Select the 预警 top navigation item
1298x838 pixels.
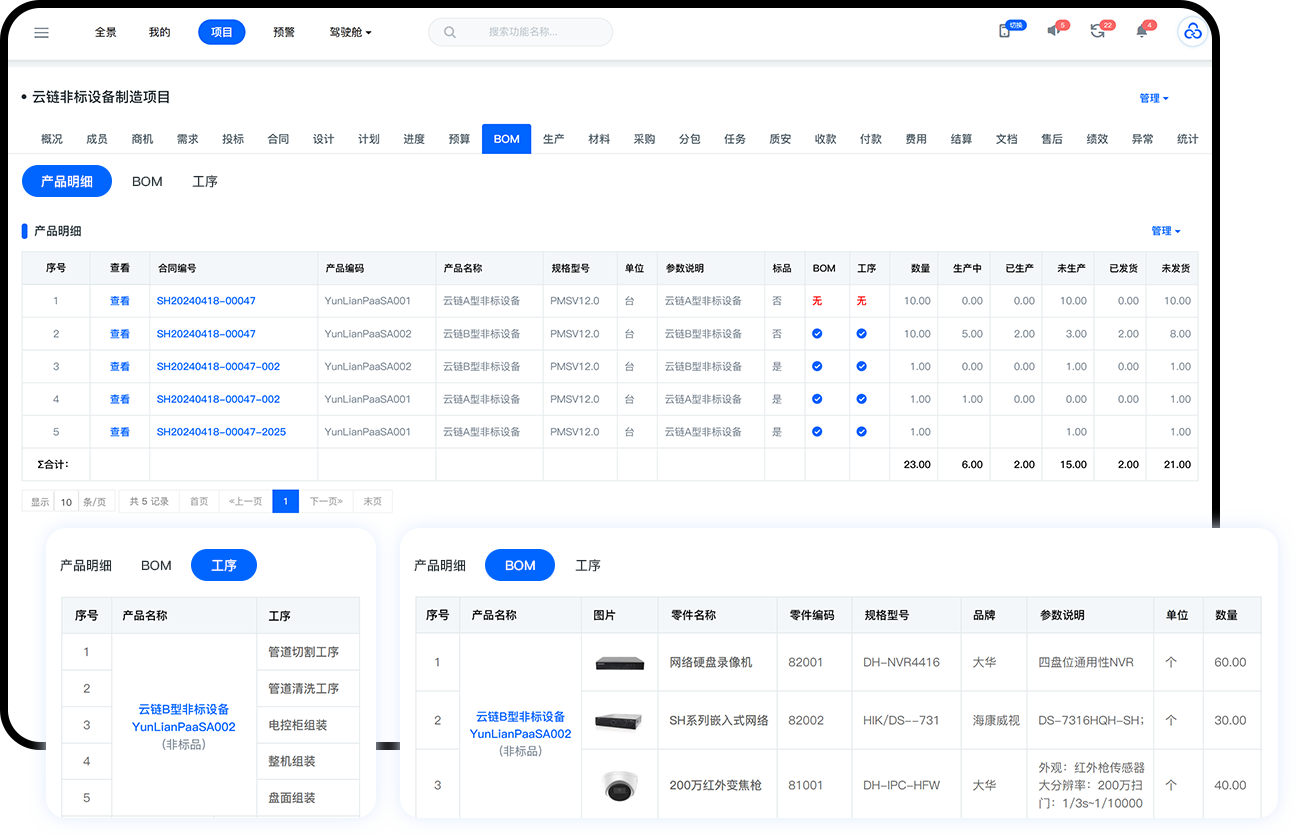pos(284,32)
